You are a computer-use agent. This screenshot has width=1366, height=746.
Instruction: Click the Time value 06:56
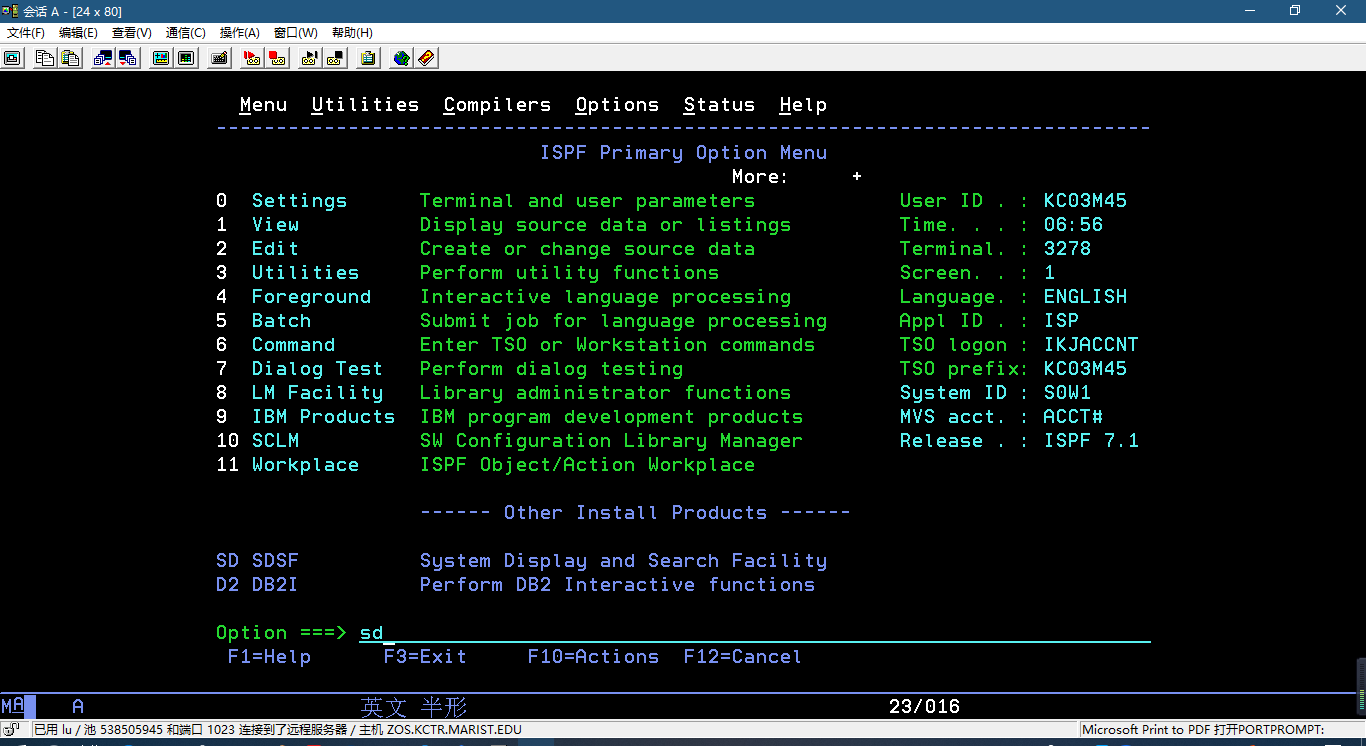pos(1073,225)
